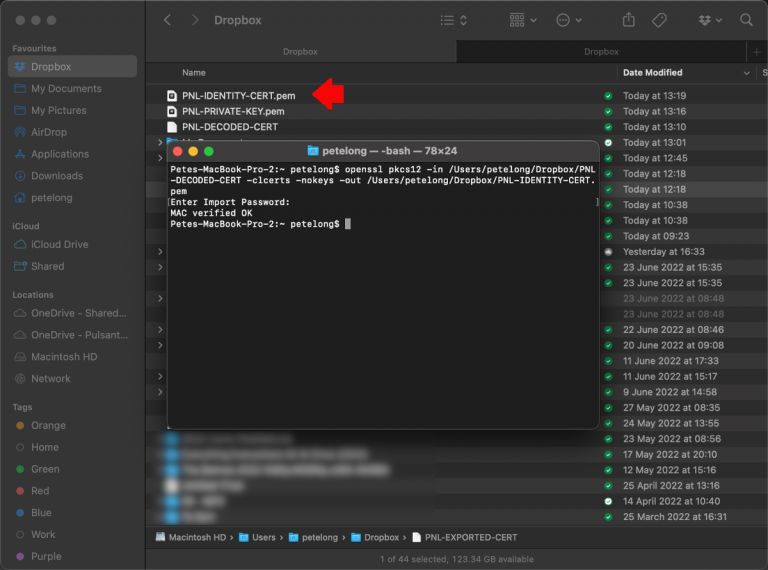Click PNL-EXPORTED-CERT in the path bar
This screenshot has height=570, width=768.
[x=464, y=537]
